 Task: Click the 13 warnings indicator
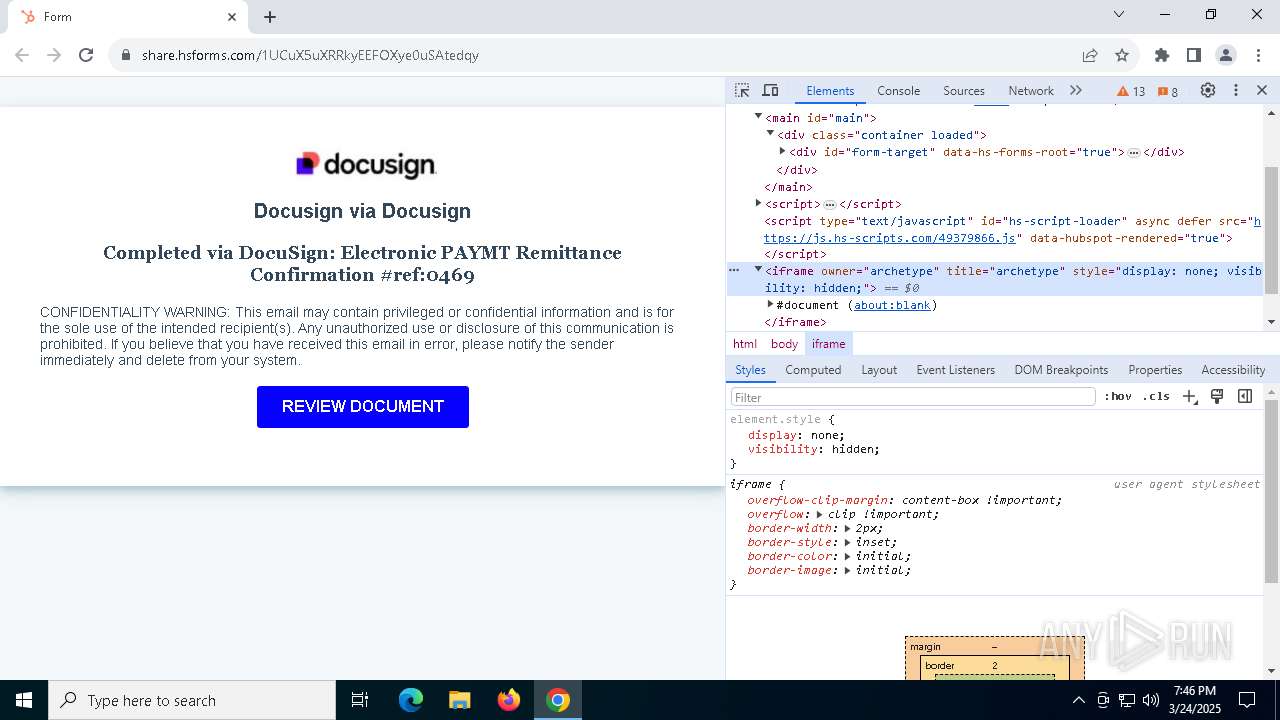(1131, 91)
